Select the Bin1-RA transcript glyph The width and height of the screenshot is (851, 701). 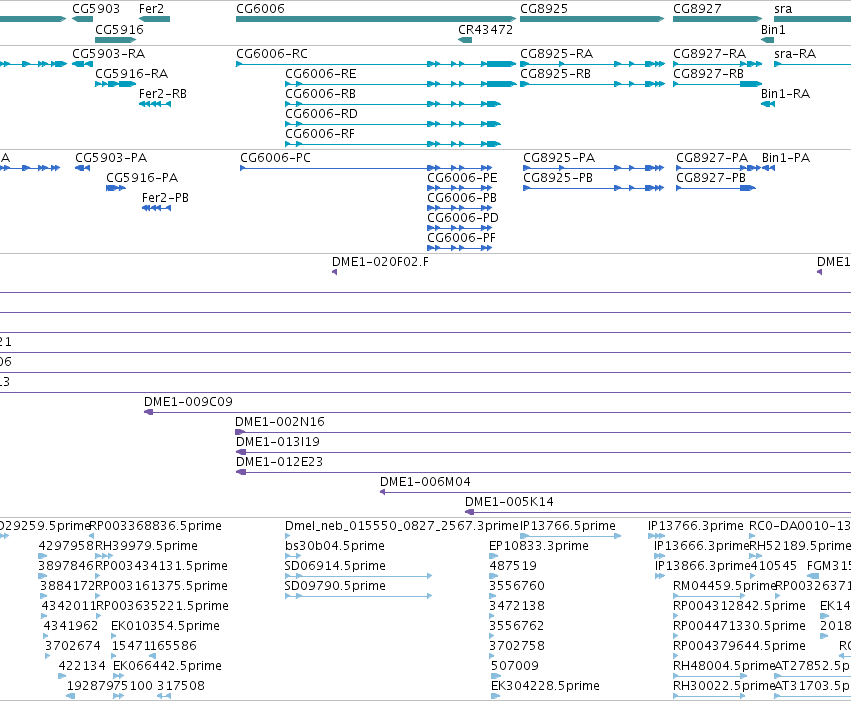coord(768,104)
